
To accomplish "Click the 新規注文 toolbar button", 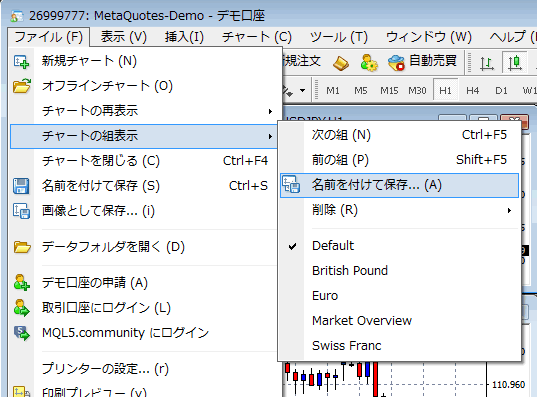I will [x=302, y=62].
